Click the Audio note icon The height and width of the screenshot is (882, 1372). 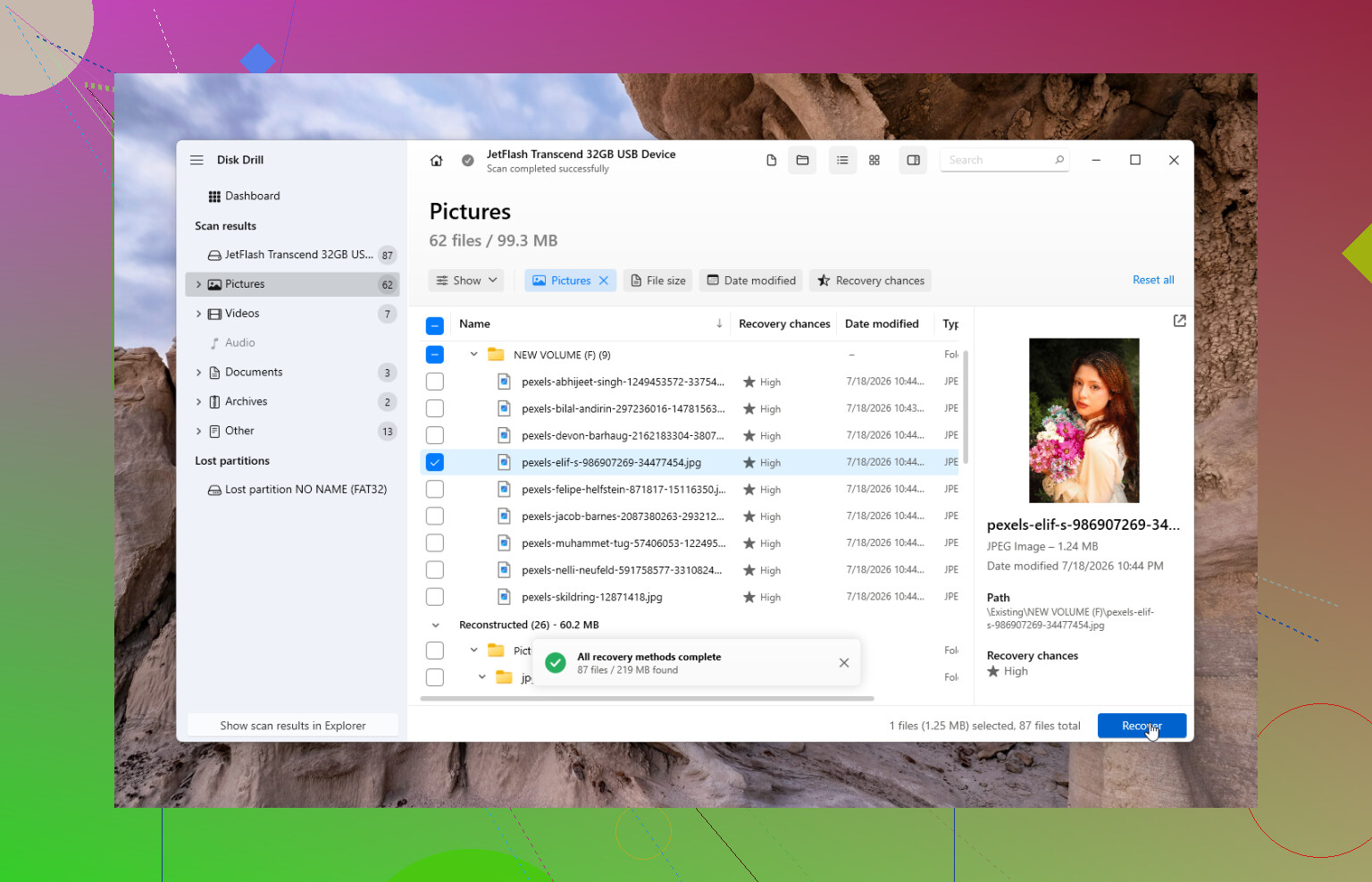214,343
